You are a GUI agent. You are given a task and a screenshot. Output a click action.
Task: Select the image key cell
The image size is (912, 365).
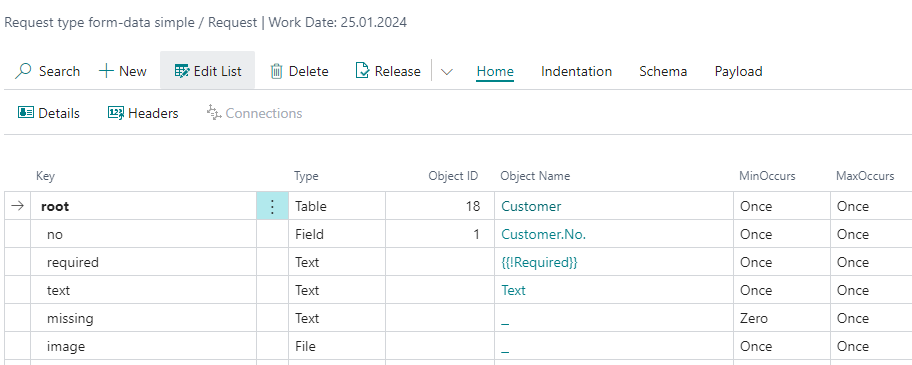coord(144,346)
